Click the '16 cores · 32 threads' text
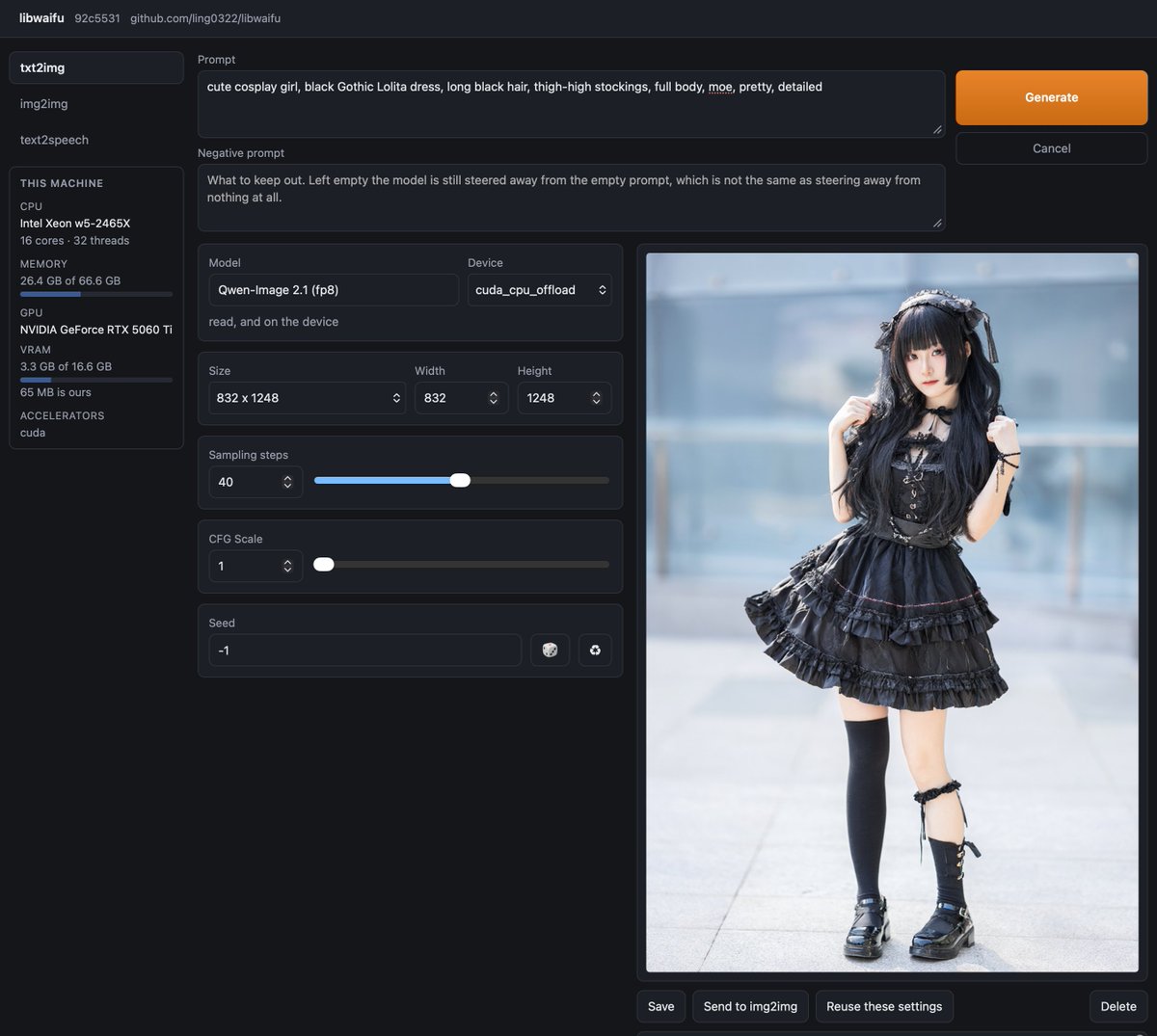 coord(74,241)
